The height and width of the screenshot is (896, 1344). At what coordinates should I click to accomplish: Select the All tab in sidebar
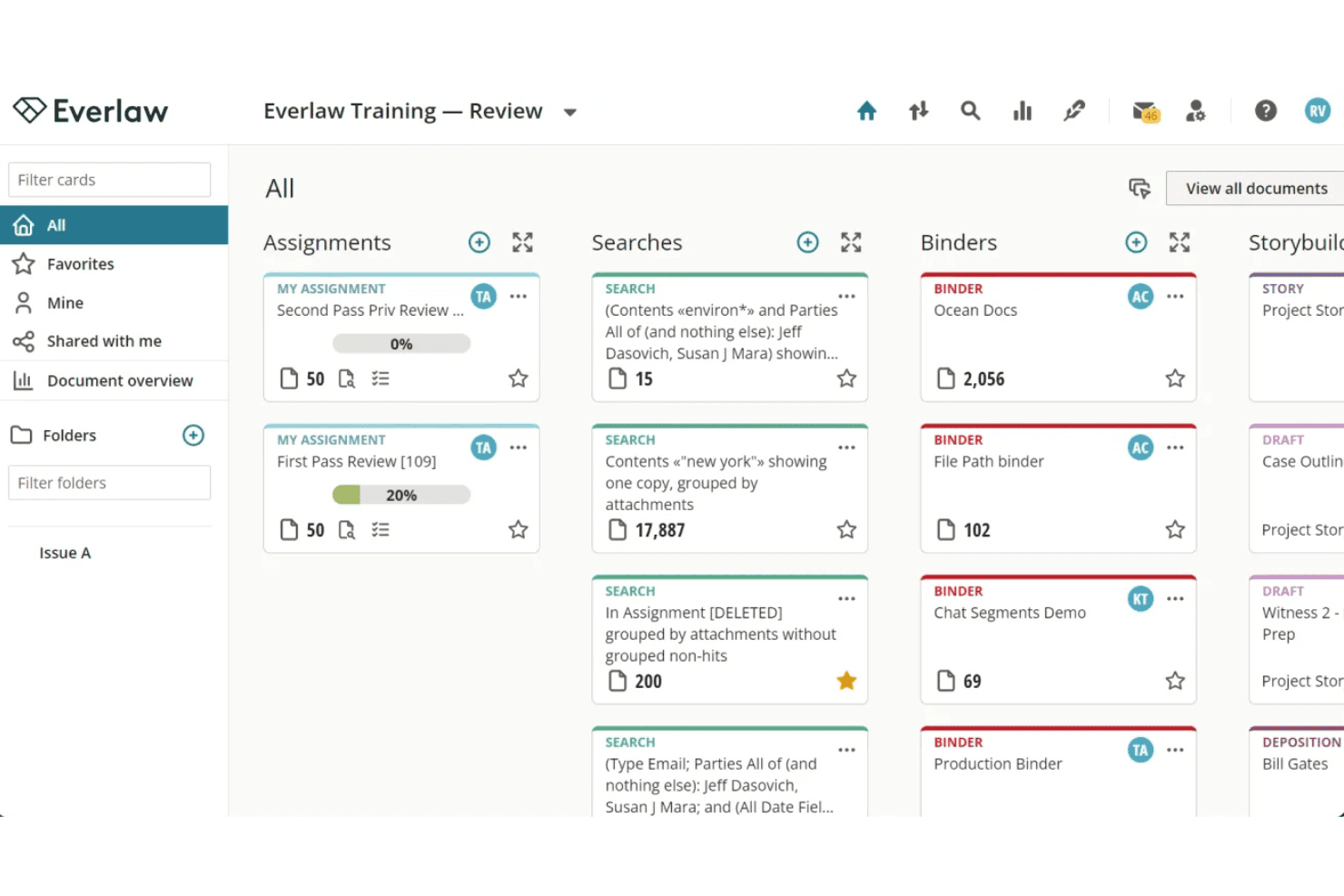tap(114, 225)
